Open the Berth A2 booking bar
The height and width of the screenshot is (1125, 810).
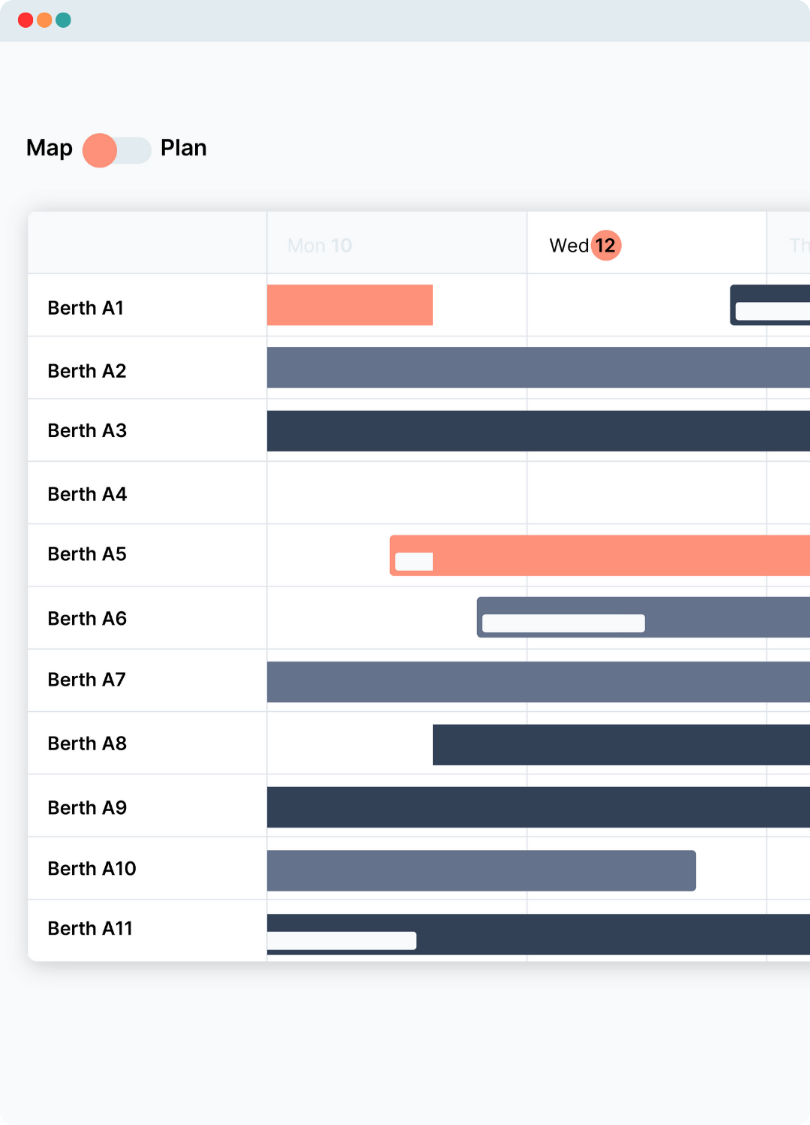[538, 368]
